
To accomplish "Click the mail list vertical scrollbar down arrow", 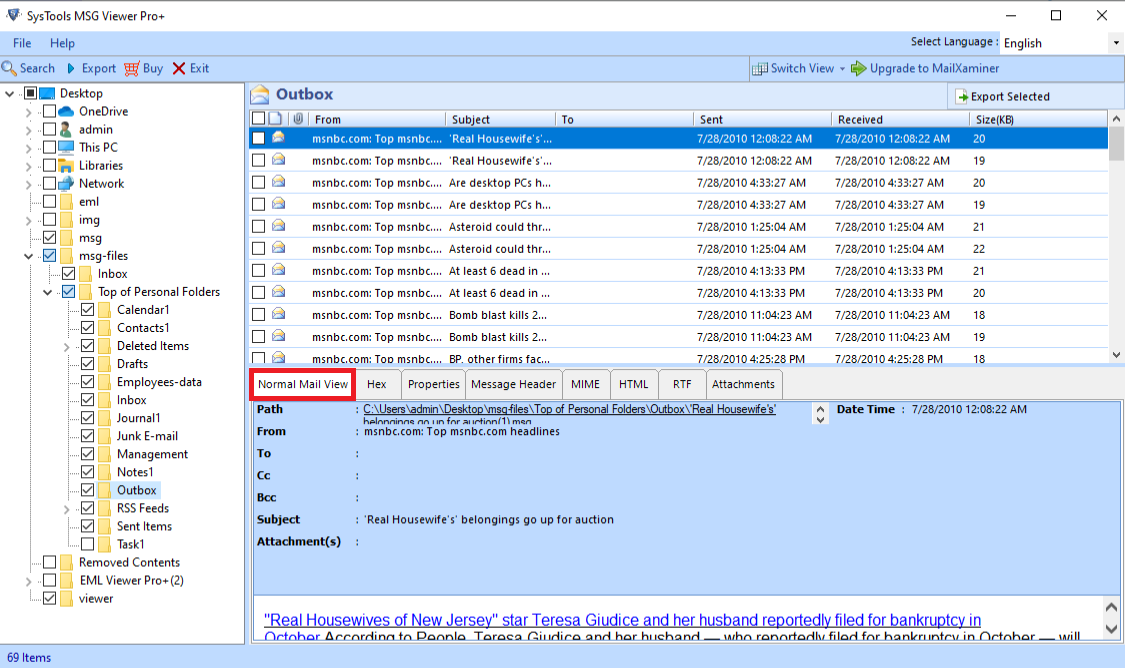I will [x=1116, y=354].
